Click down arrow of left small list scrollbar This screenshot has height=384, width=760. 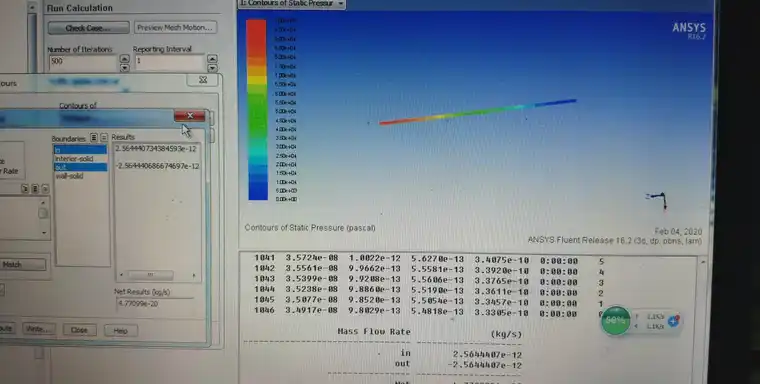tap(43, 233)
